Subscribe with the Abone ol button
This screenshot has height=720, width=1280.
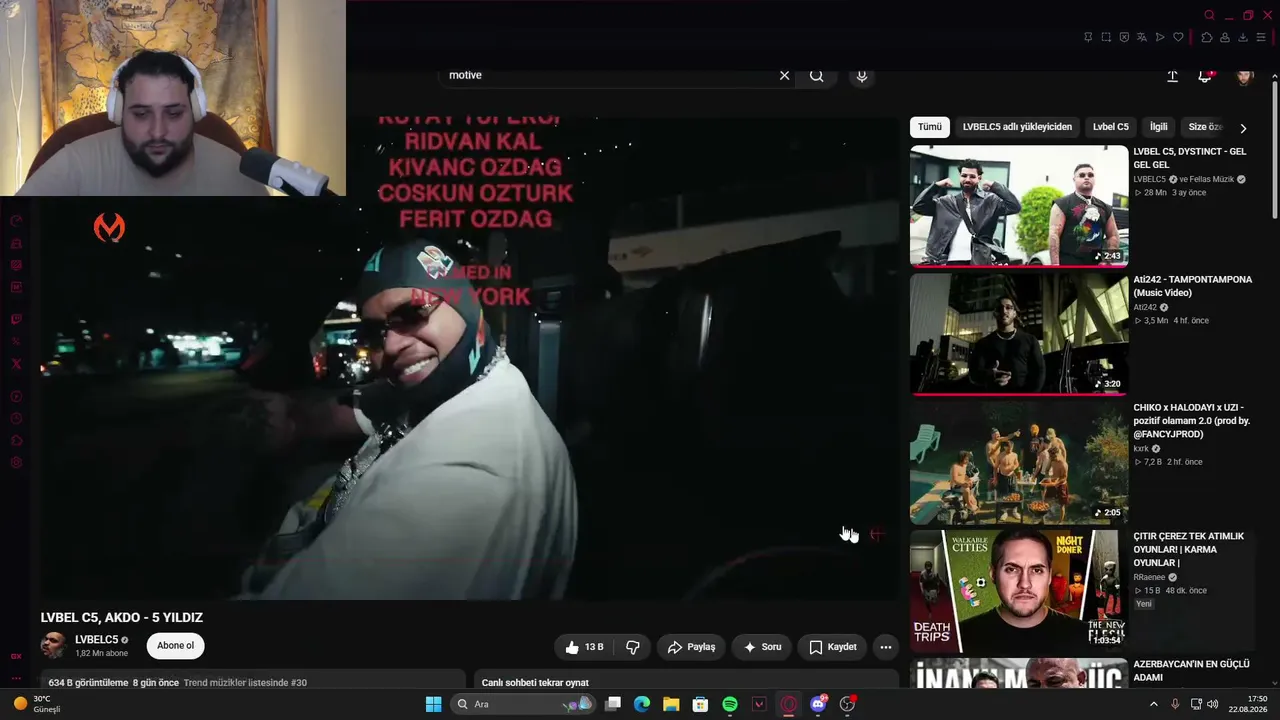point(175,646)
